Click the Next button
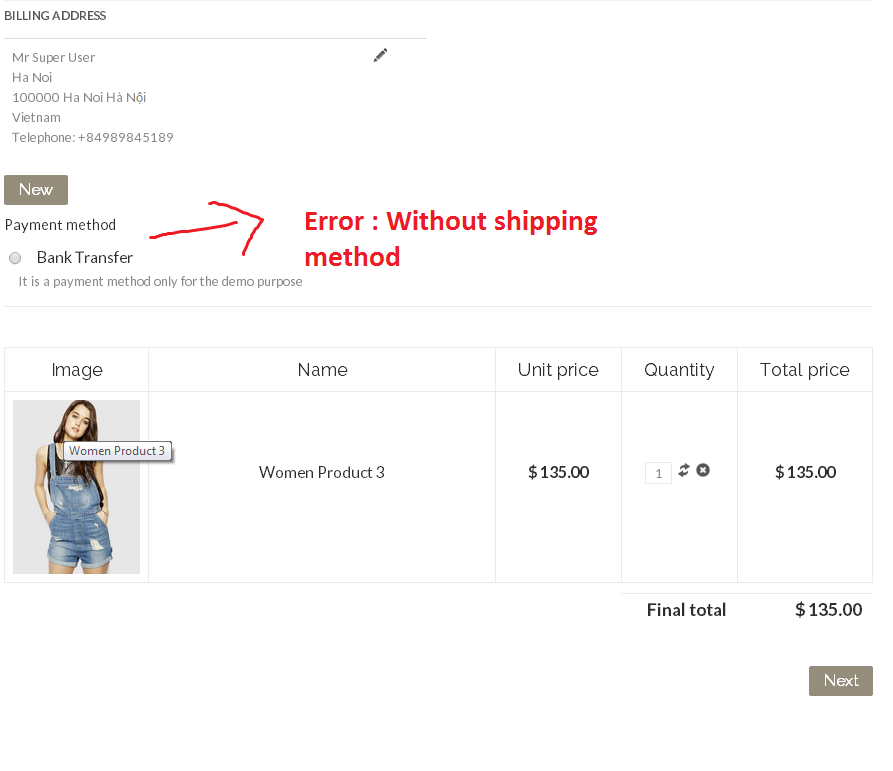Screen dimensions: 893x771 pos(840,681)
